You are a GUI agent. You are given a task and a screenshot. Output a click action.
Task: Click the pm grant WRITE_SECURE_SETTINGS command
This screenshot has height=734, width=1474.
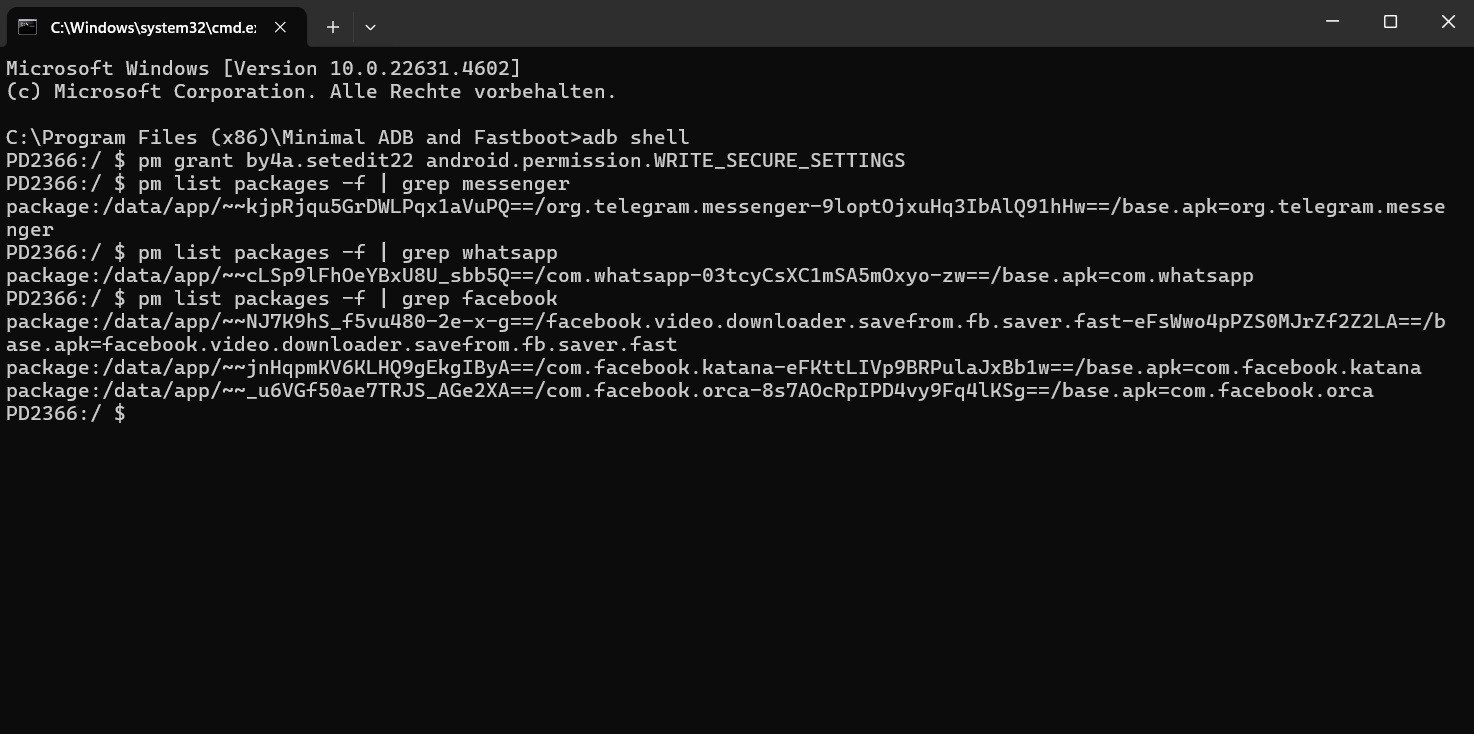coord(455,161)
